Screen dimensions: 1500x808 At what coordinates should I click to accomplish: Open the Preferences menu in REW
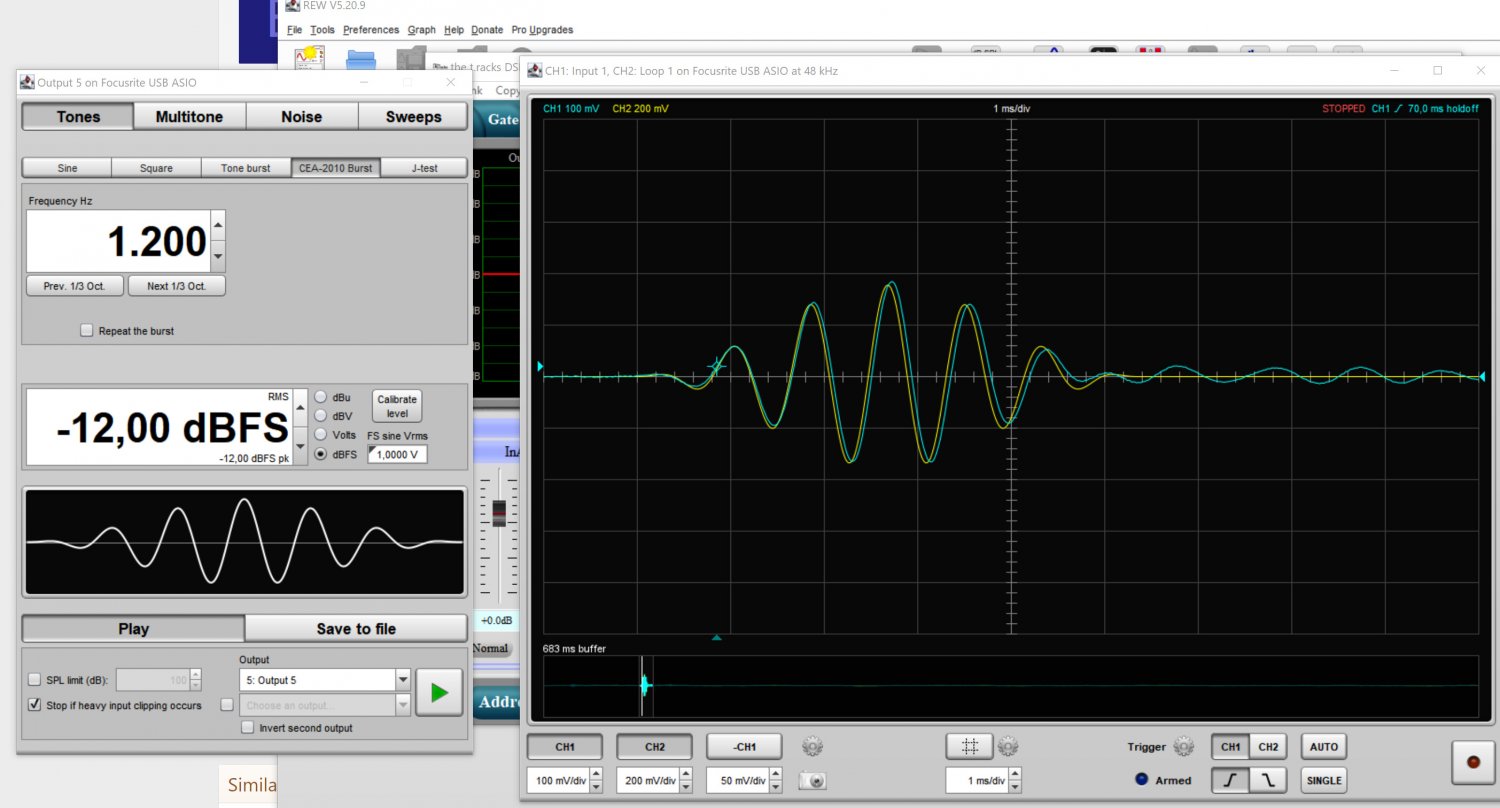(x=371, y=30)
